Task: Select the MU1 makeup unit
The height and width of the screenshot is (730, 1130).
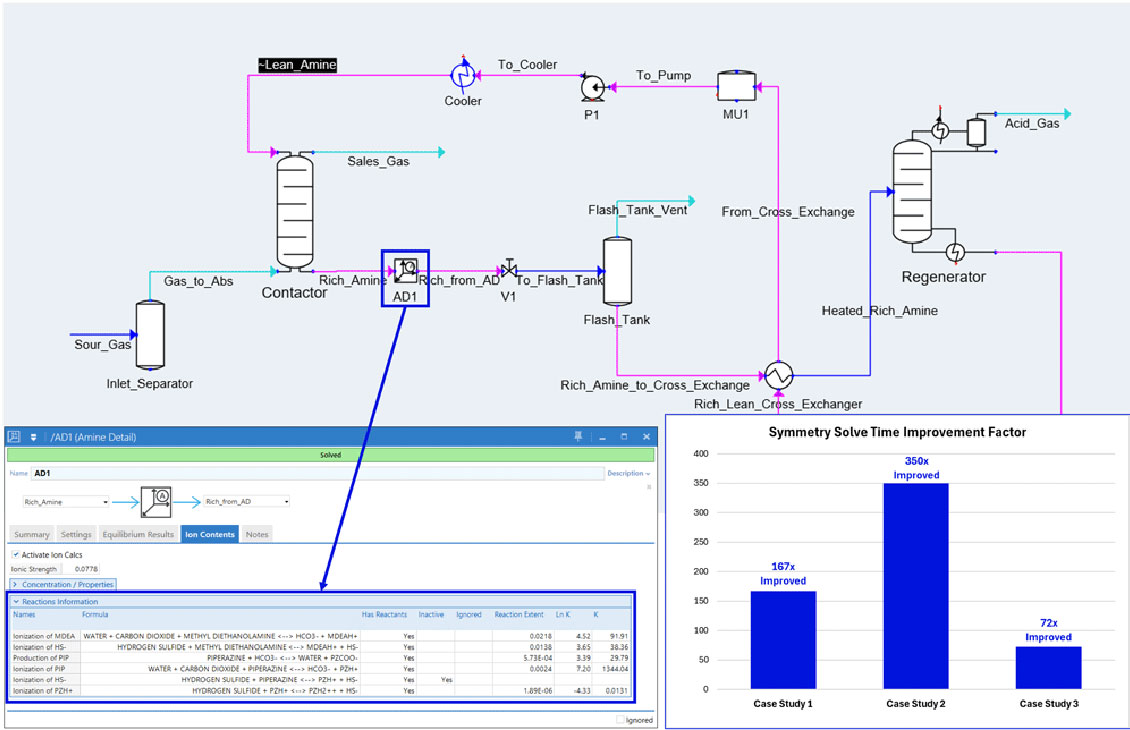Action: pos(737,87)
